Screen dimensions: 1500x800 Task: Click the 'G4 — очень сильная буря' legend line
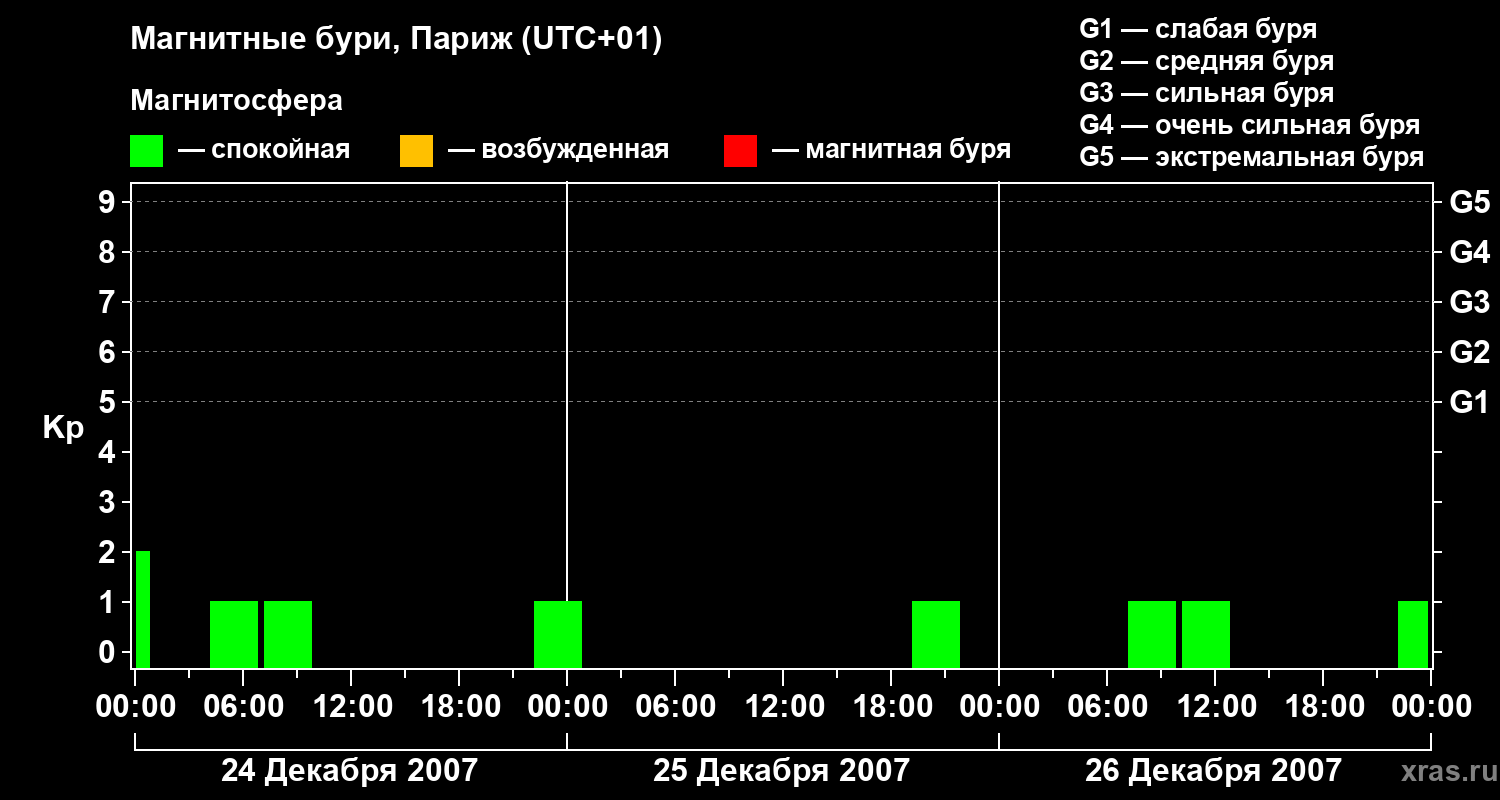(x=1250, y=125)
